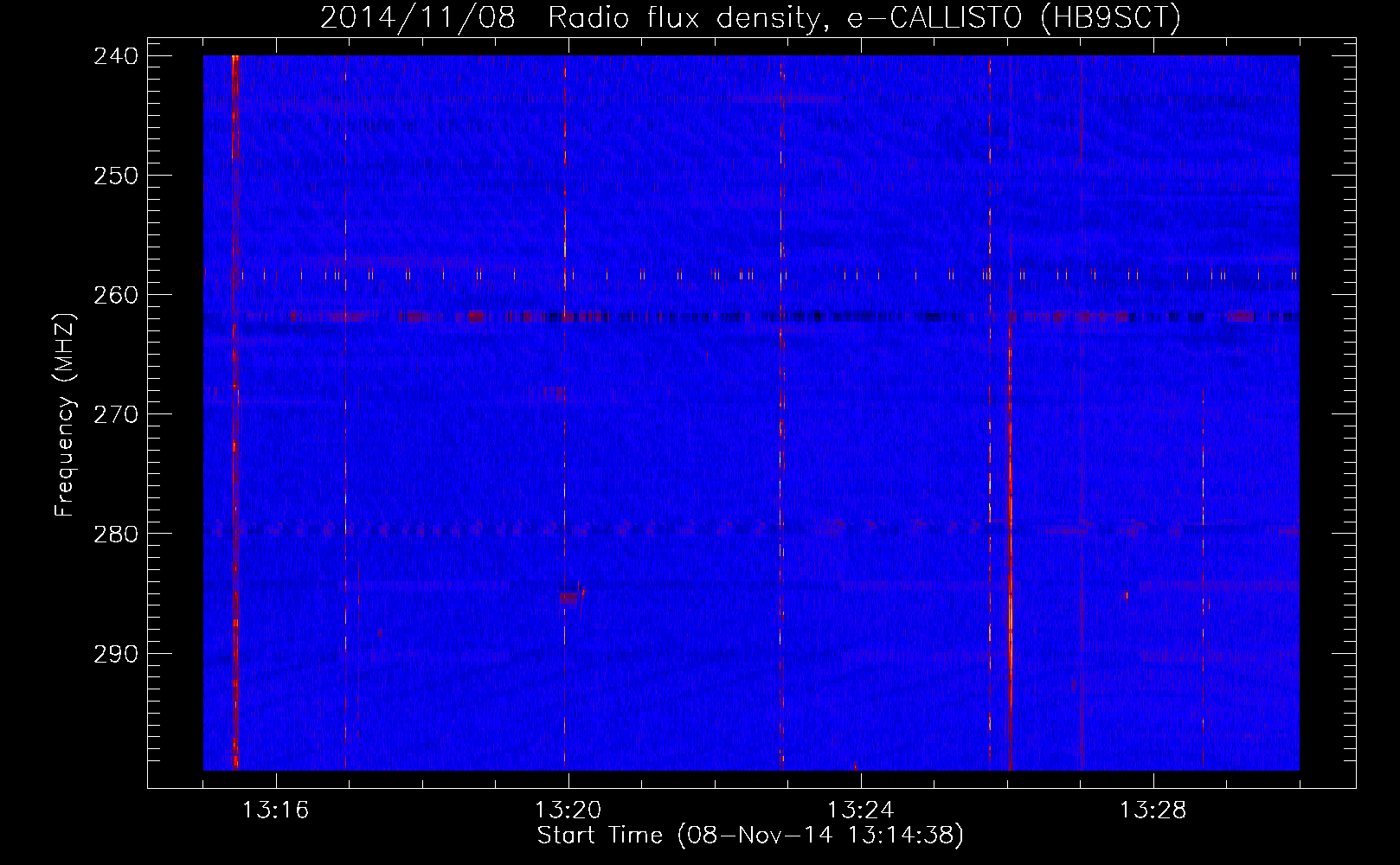Click the 260 frequency tick label
Screen dimensions: 1400x865
tap(116, 295)
